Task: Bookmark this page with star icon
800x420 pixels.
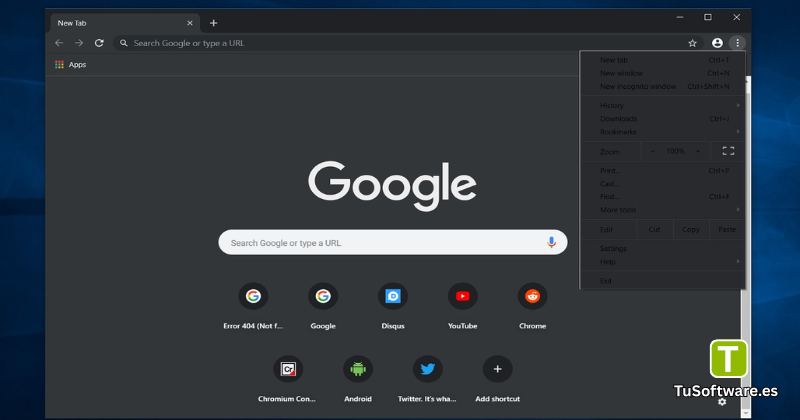Action: [692, 43]
